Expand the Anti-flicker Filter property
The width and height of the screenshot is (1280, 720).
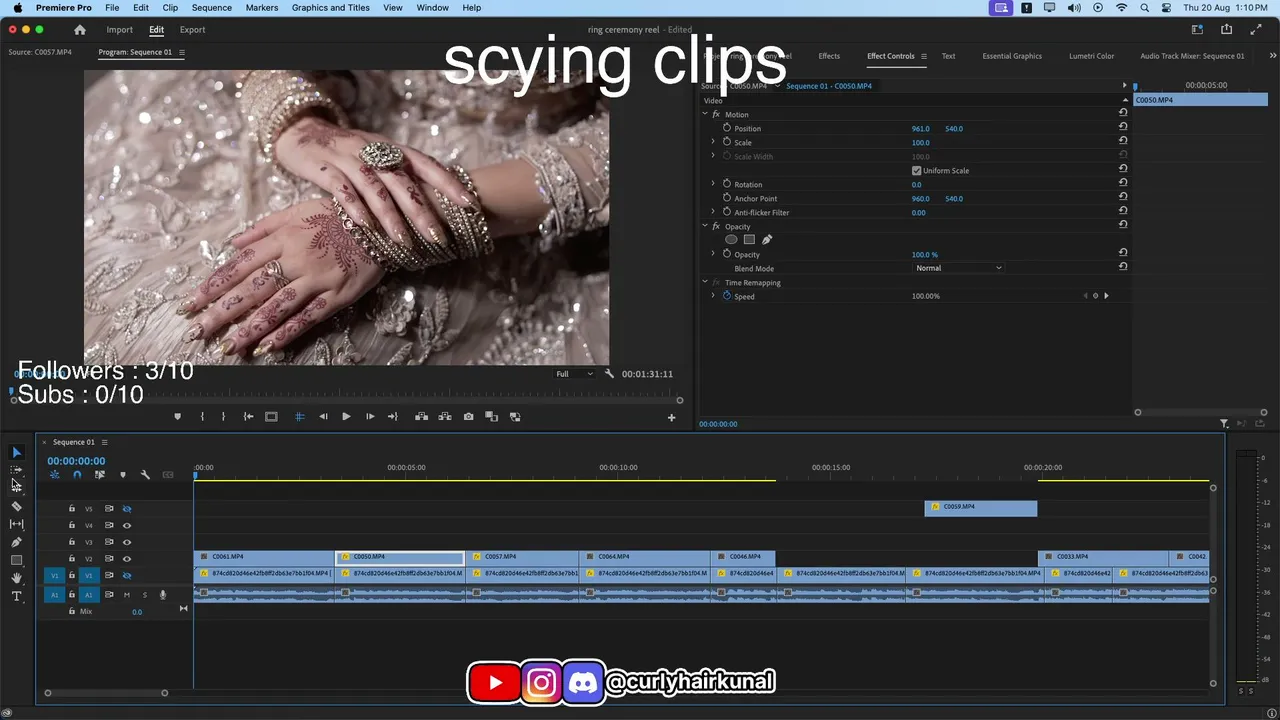713,213
